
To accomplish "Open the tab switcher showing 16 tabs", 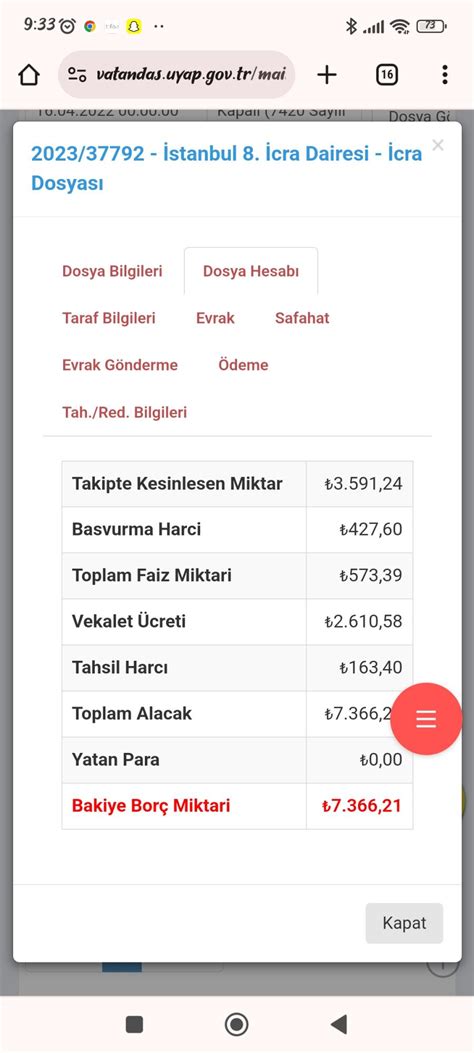I will (386, 75).
